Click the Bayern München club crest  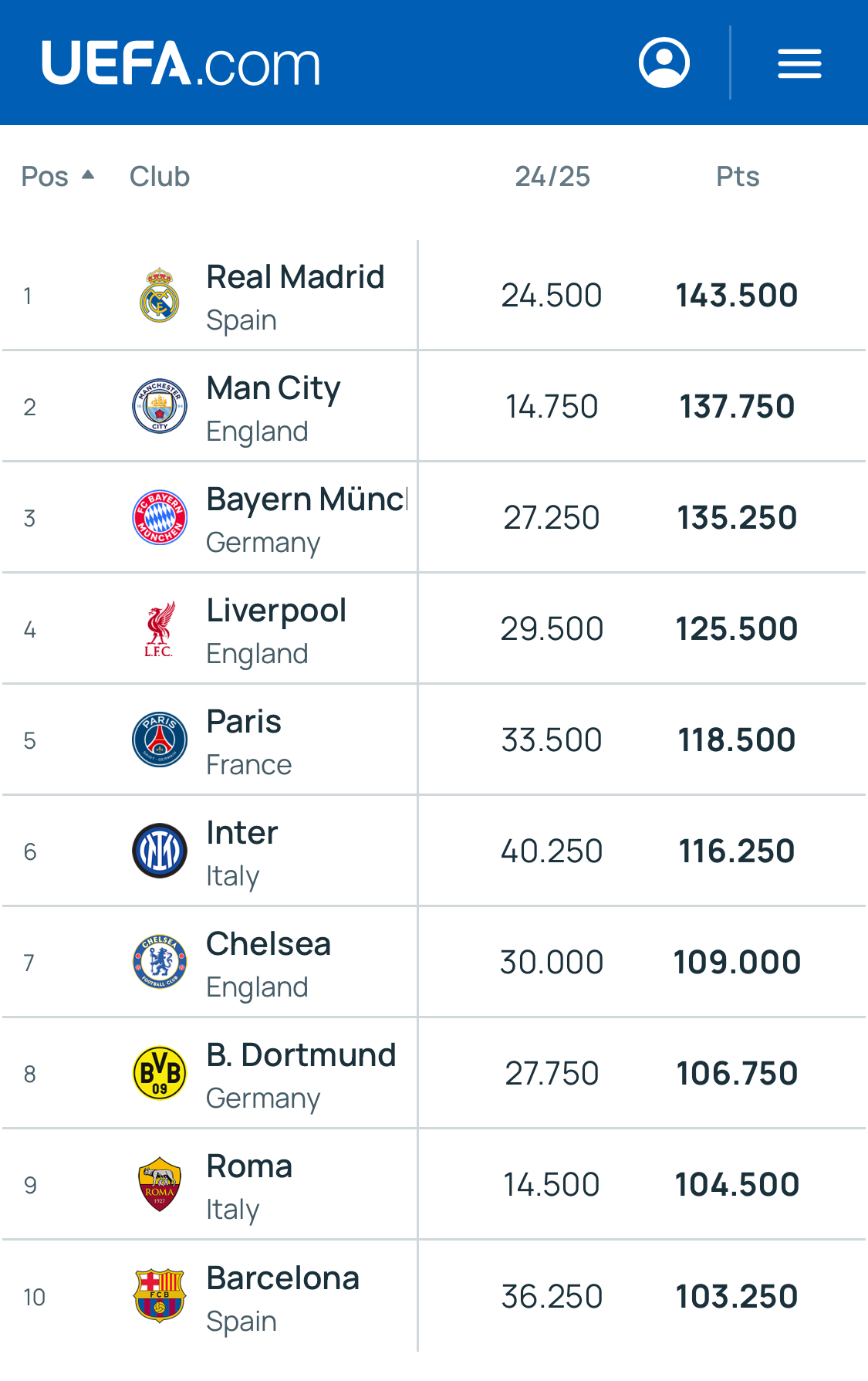click(160, 517)
